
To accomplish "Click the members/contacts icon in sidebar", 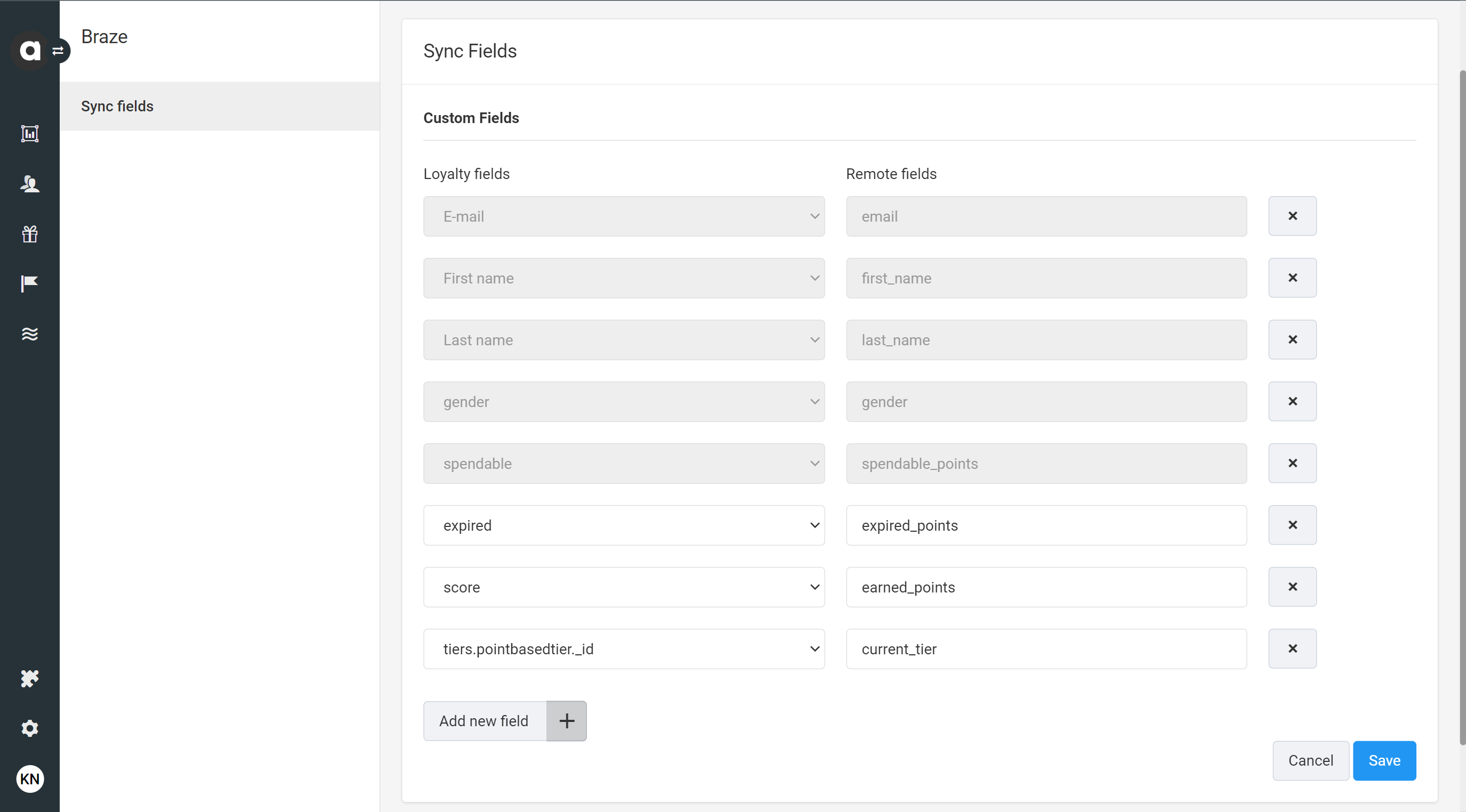I will [x=30, y=183].
